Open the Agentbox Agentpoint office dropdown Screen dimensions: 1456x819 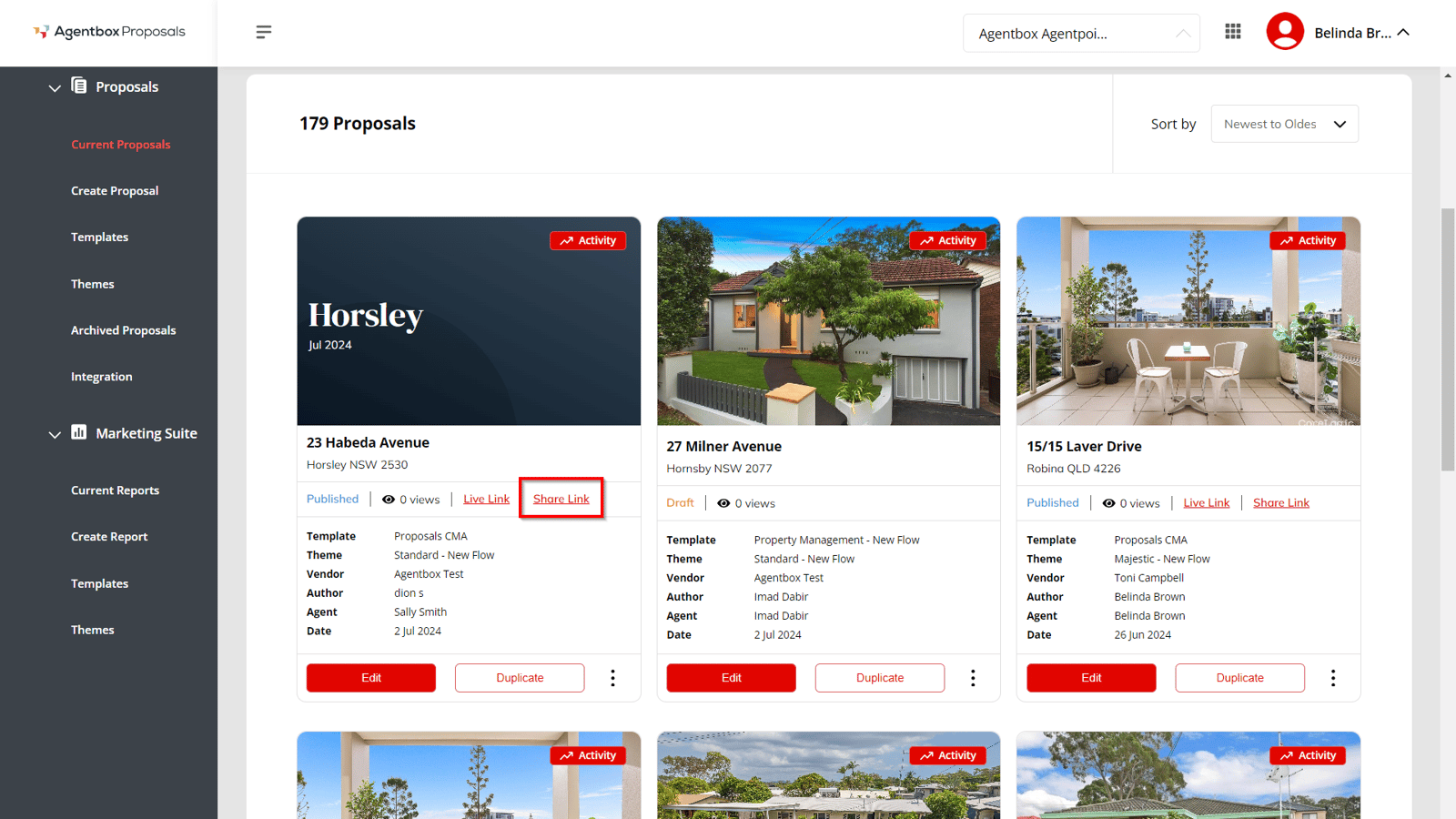[1081, 34]
